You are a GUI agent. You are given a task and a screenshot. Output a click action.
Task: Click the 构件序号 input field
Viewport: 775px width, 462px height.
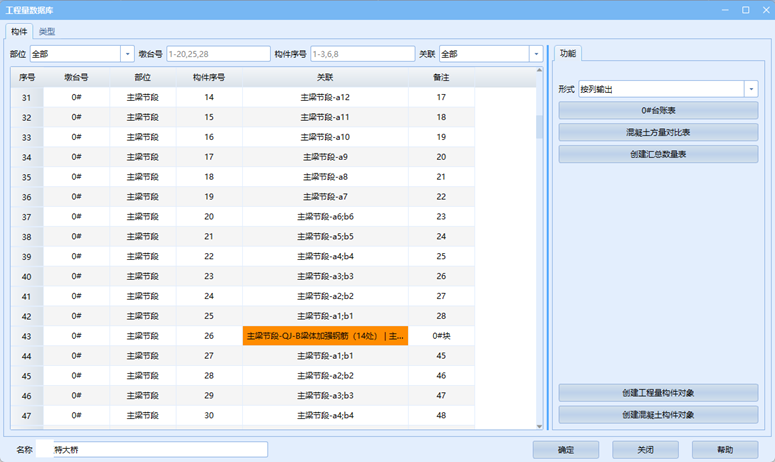362,54
